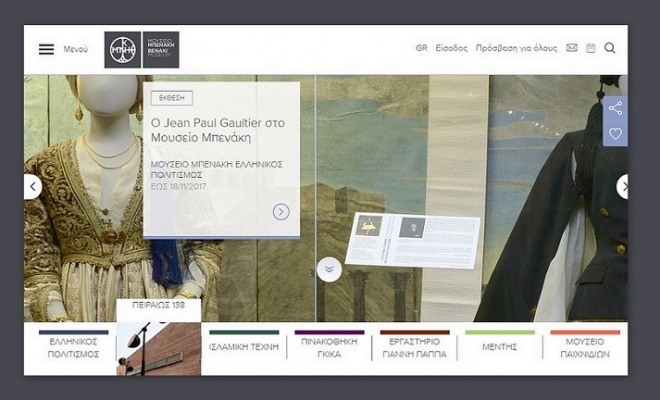Click the circled arrow in exhibition card
The height and width of the screenshot is (400, 660).
281,212
